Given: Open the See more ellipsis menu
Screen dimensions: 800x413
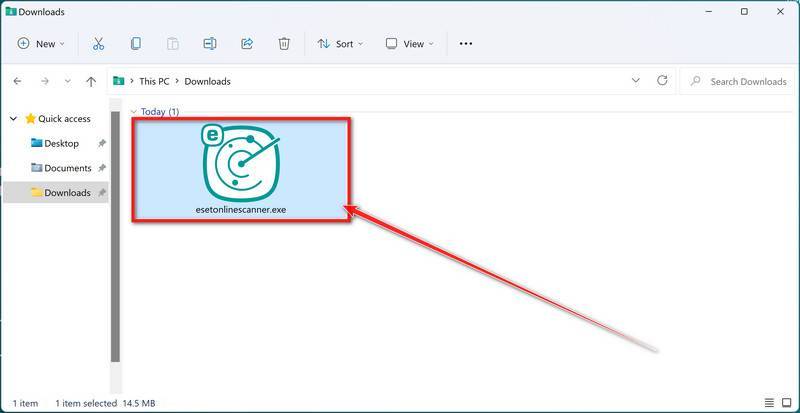Looking at the screenshot, I should point(466,44).
